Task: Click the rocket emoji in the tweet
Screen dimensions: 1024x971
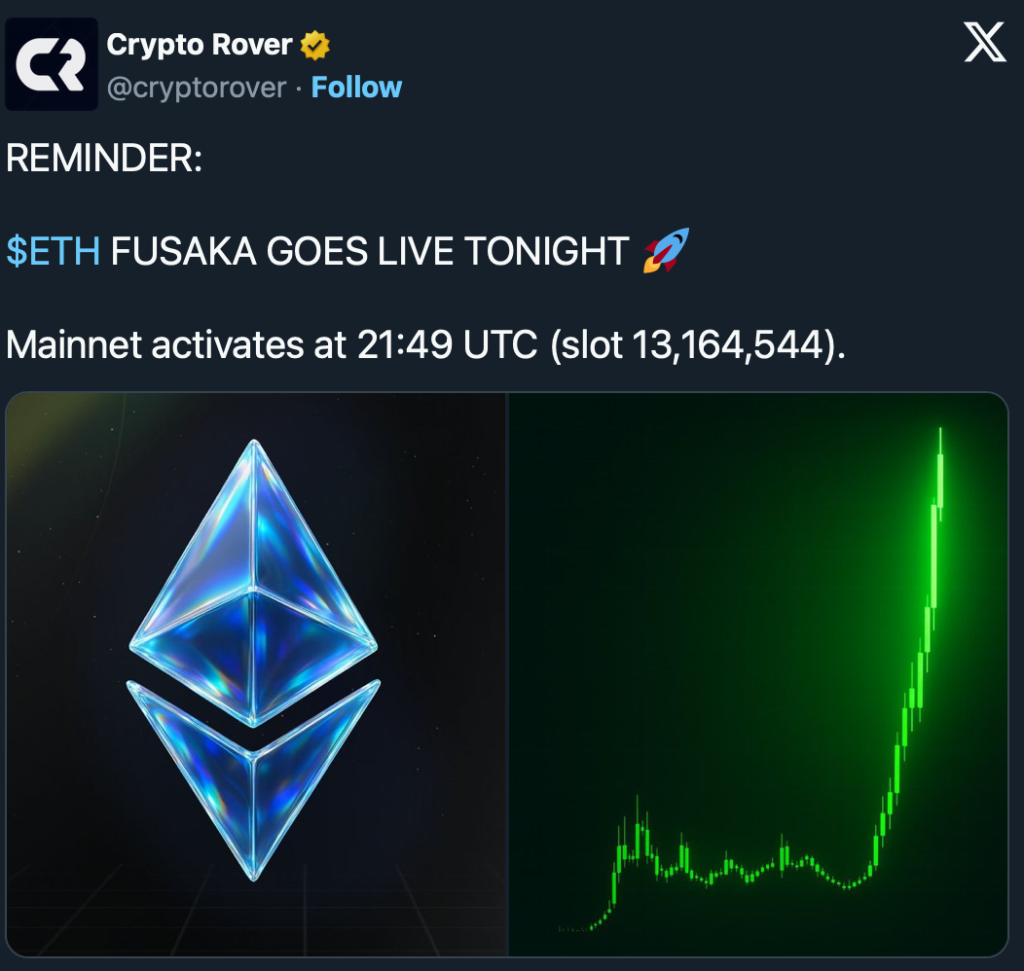Action: tap(666, 250)
